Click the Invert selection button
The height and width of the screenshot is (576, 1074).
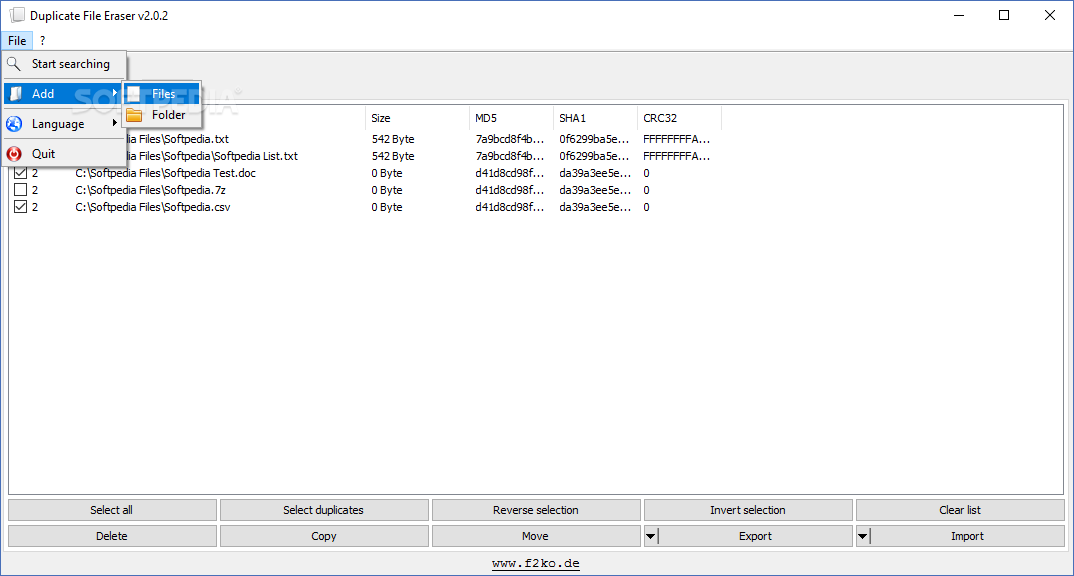coord(747,510)
